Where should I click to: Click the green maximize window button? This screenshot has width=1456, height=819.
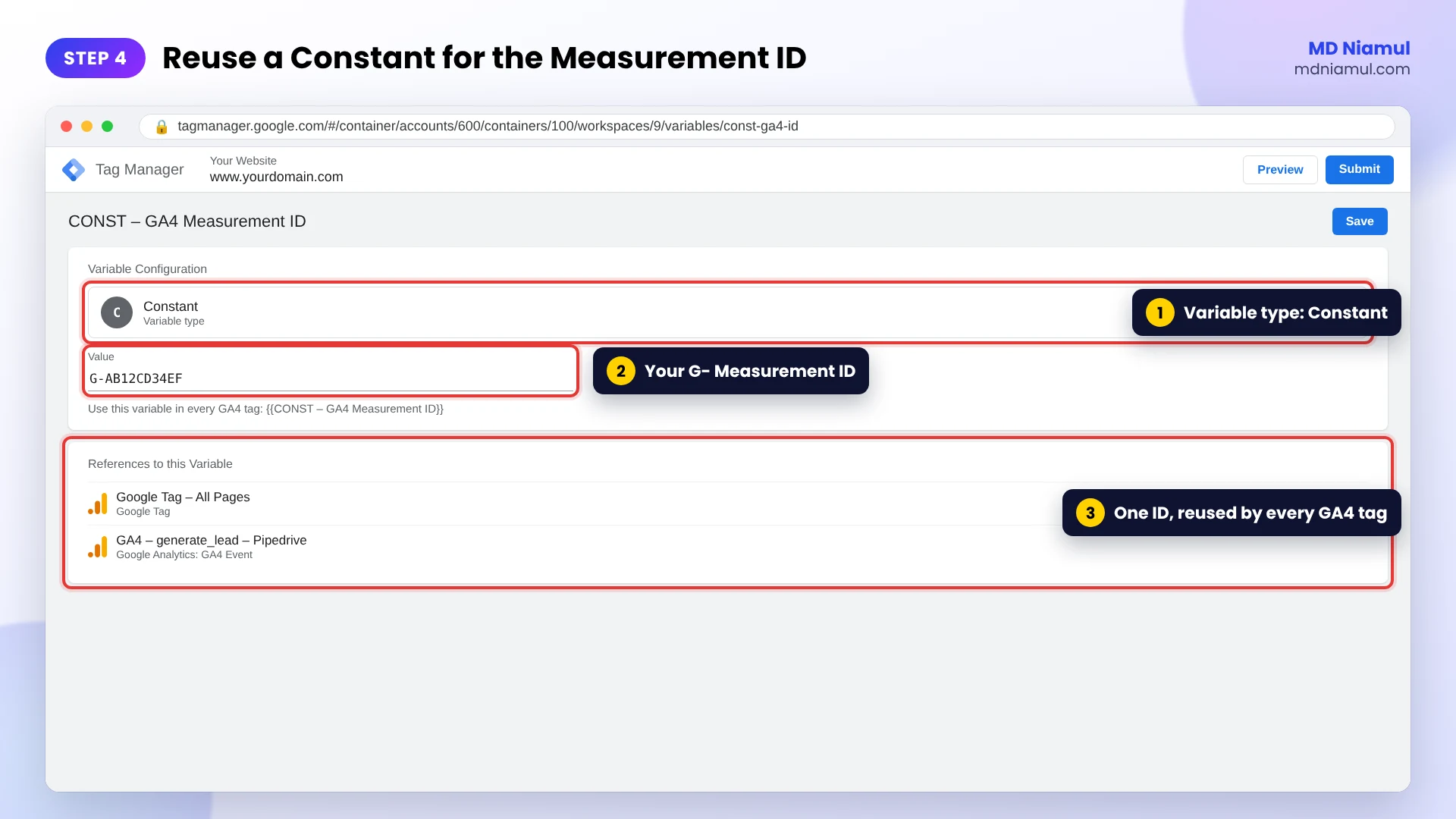click(108, 127)
